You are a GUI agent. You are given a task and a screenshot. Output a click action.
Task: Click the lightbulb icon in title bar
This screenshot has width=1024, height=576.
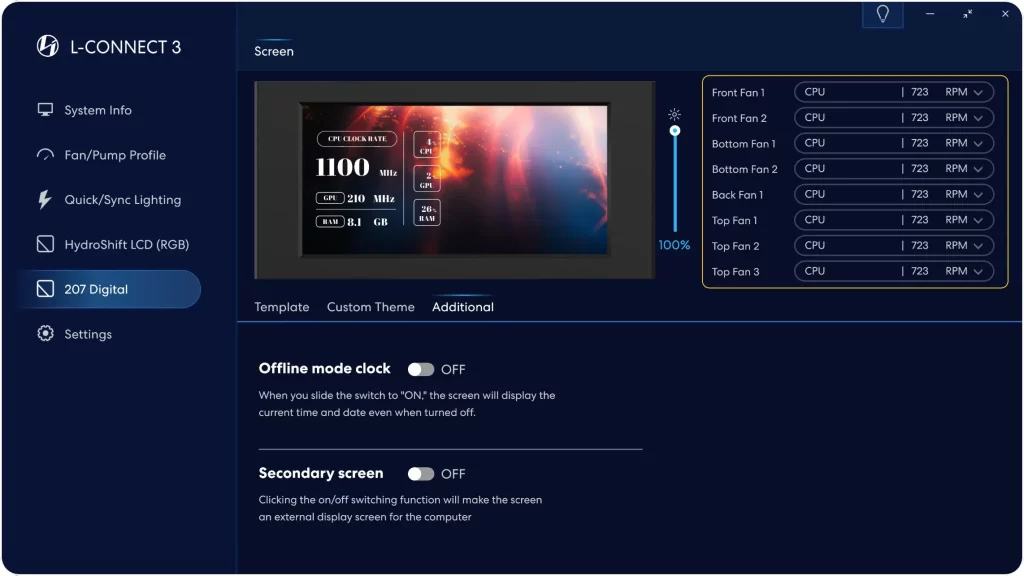882,14
